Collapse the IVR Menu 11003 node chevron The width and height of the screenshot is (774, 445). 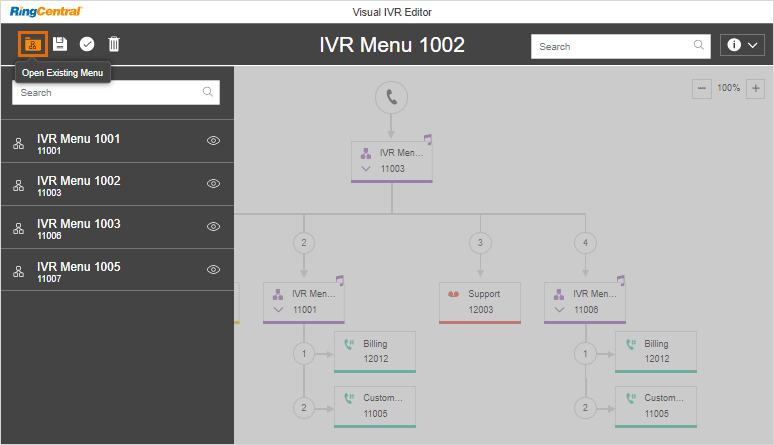click(x=366, y=169)
